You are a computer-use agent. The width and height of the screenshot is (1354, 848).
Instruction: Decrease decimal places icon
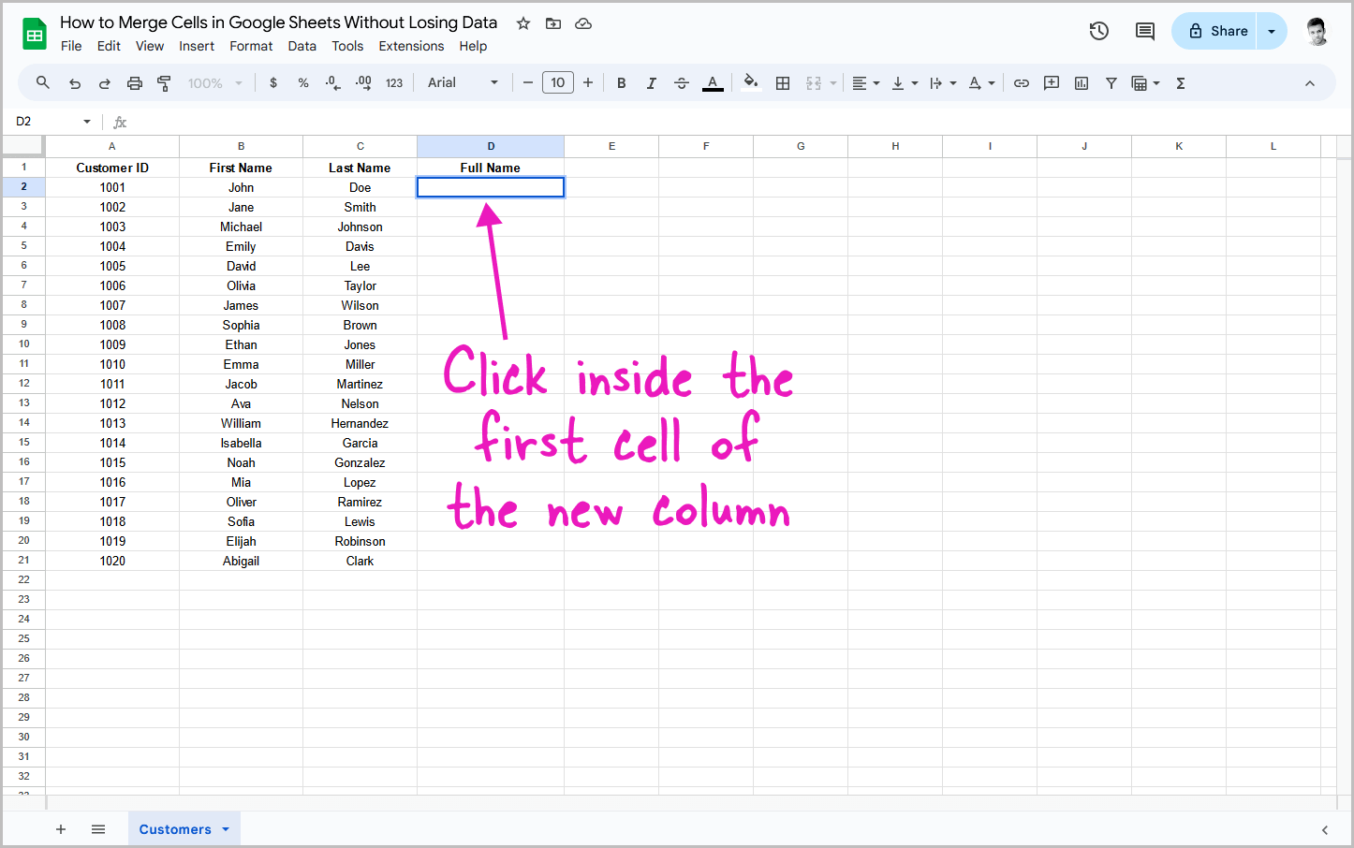coord(333,83)
